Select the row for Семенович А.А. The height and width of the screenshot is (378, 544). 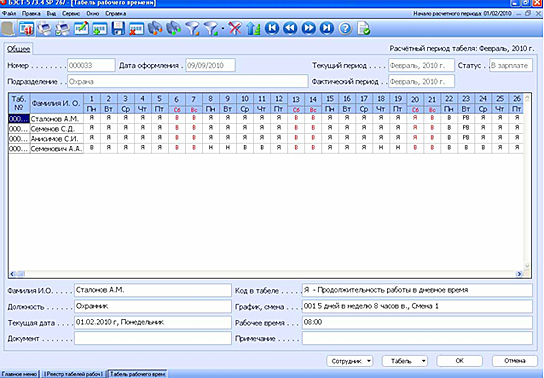(266, 149)
